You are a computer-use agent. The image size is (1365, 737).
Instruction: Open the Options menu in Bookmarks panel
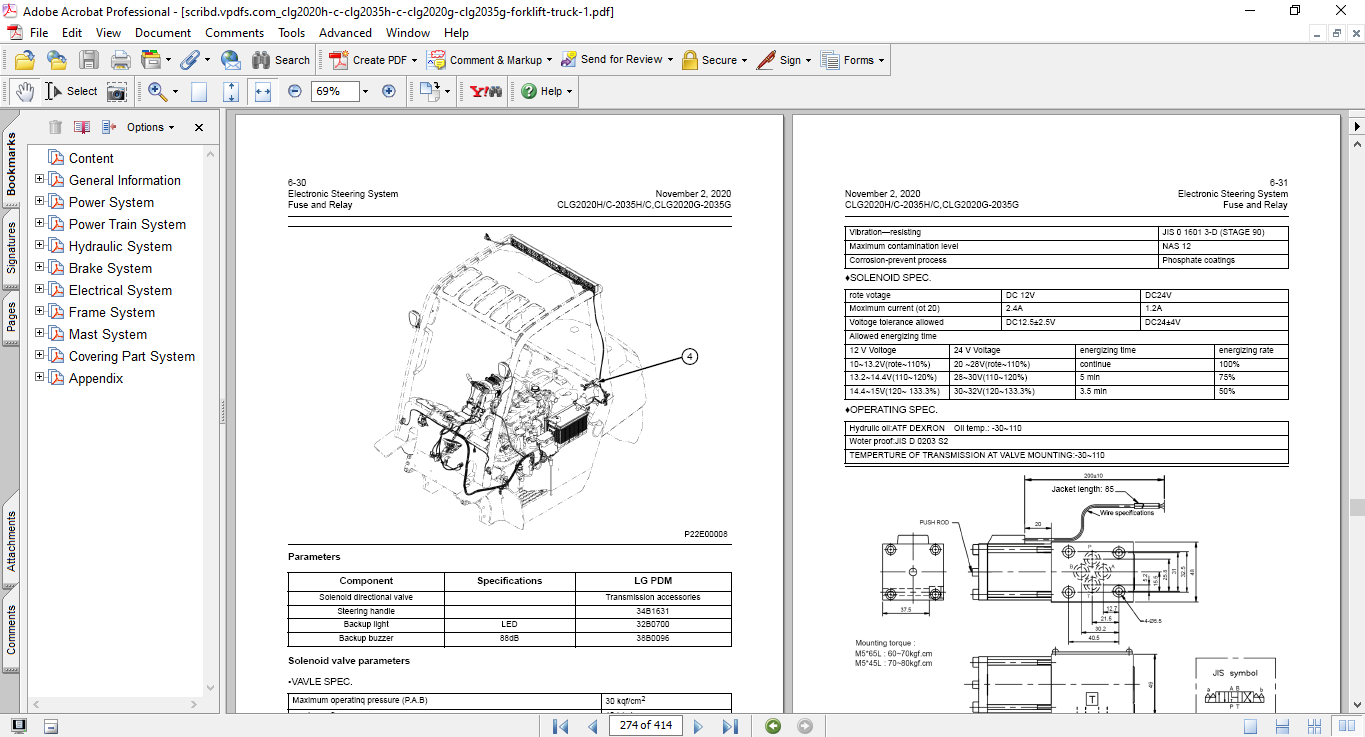click(148, 127)
